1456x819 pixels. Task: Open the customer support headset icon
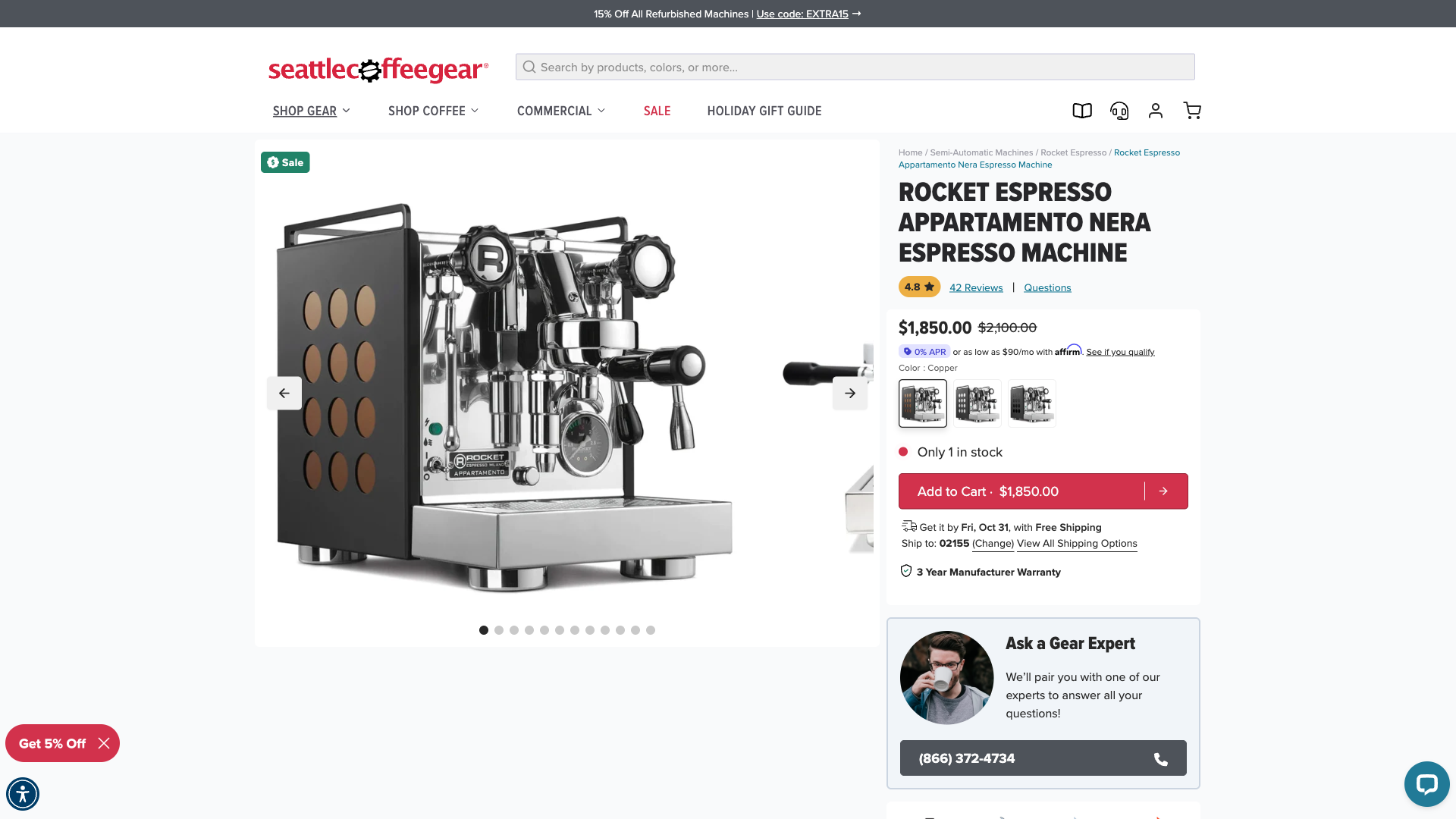tap(1119, 111)
